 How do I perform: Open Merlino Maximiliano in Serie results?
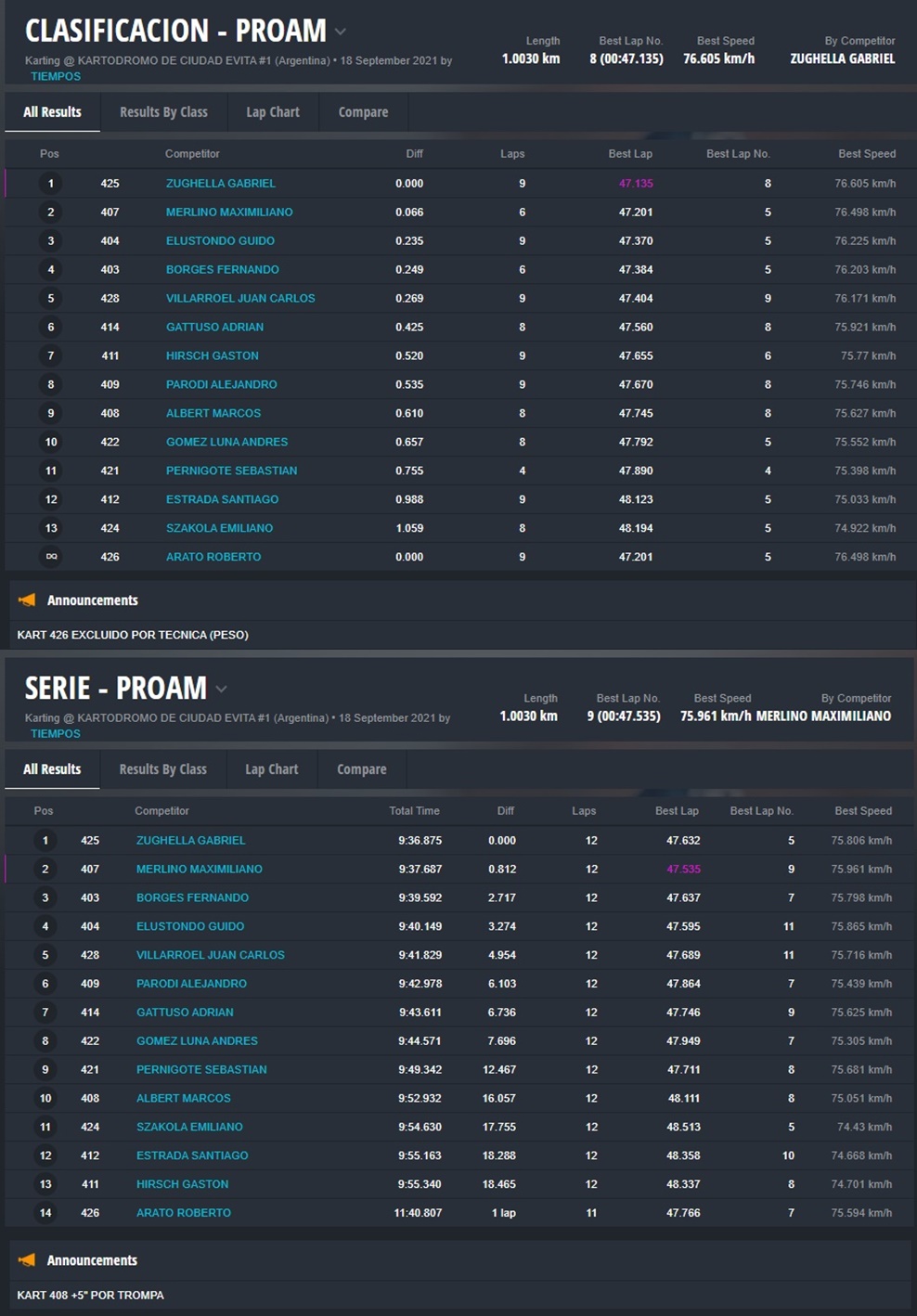[x=199, y=870]
